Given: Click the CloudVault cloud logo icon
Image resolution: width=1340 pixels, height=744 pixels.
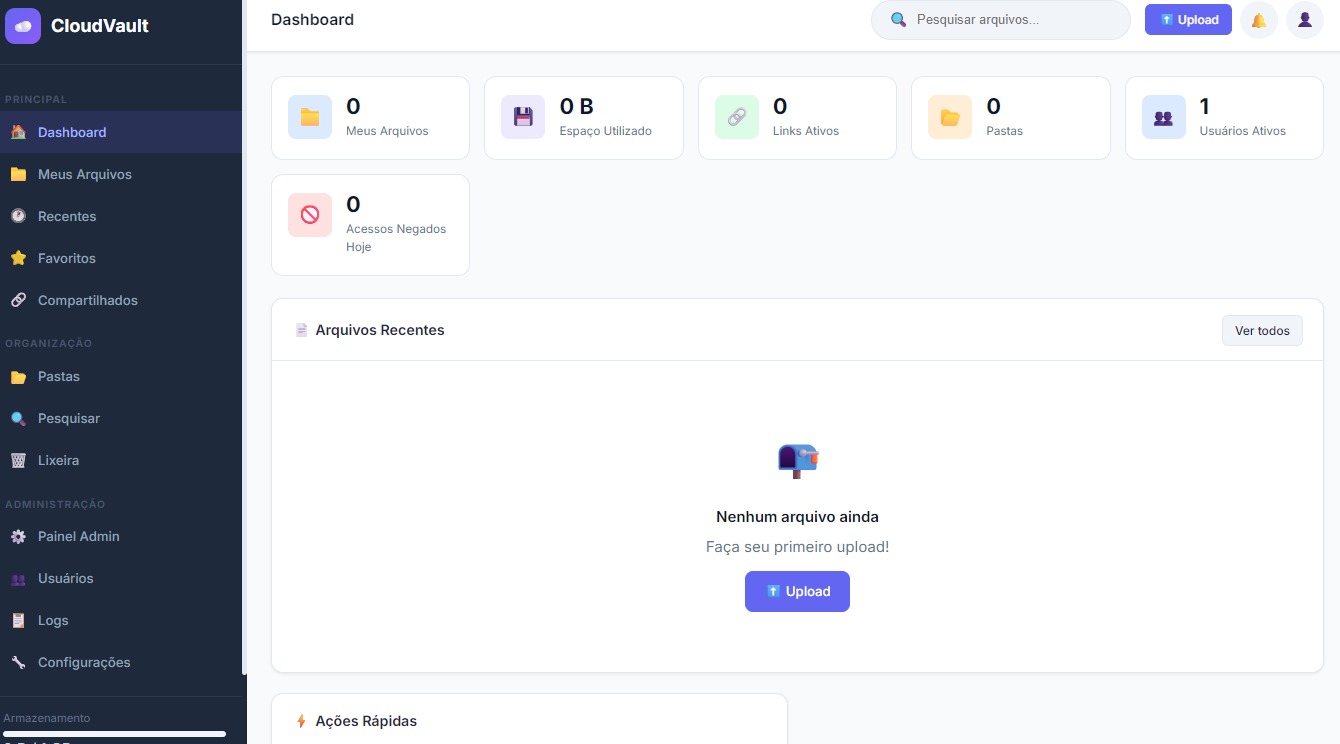Looking at the screenshot, I should click(x=23, y=26).
